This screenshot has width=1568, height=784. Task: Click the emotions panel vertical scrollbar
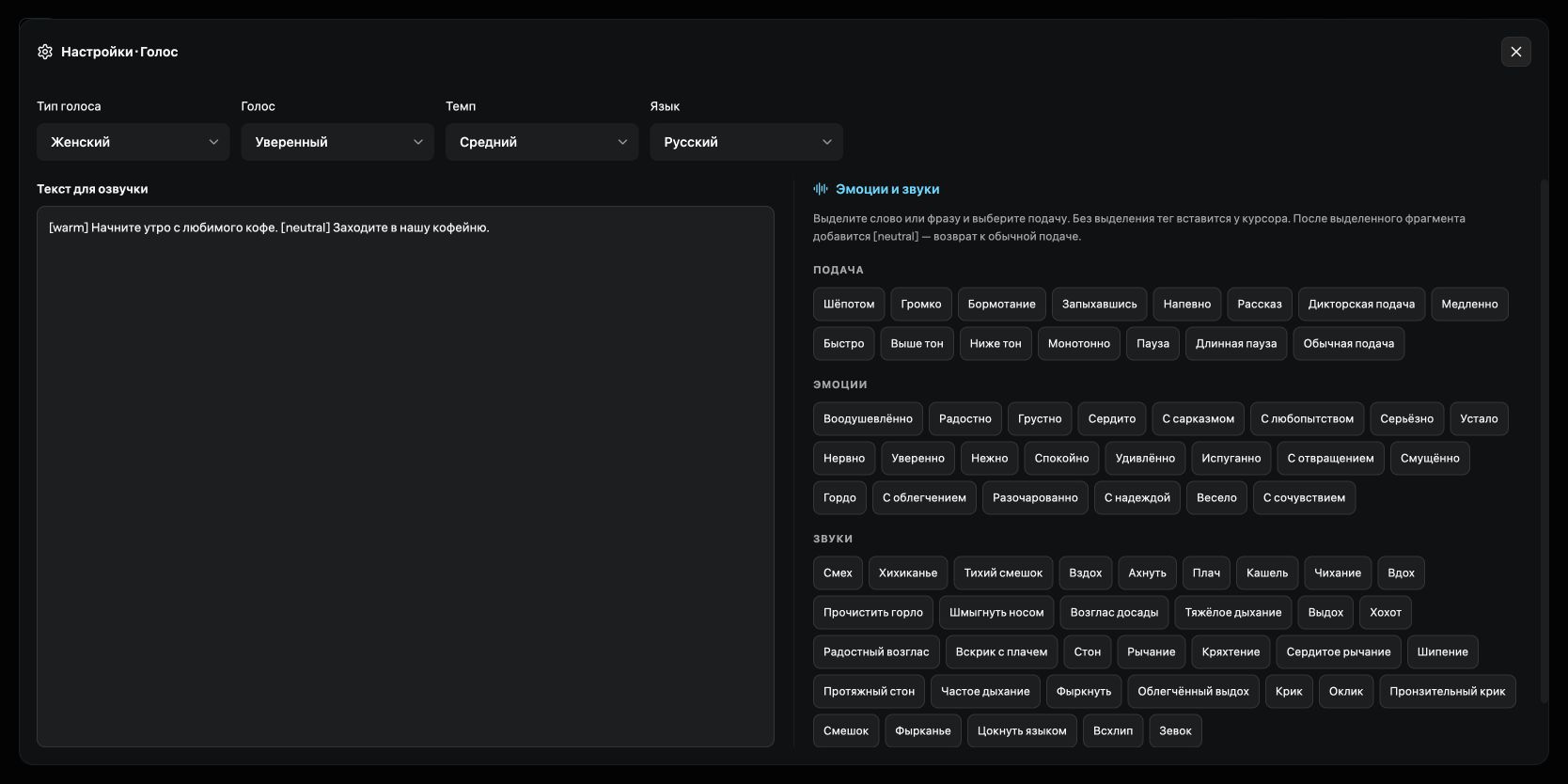point(1543,442)
